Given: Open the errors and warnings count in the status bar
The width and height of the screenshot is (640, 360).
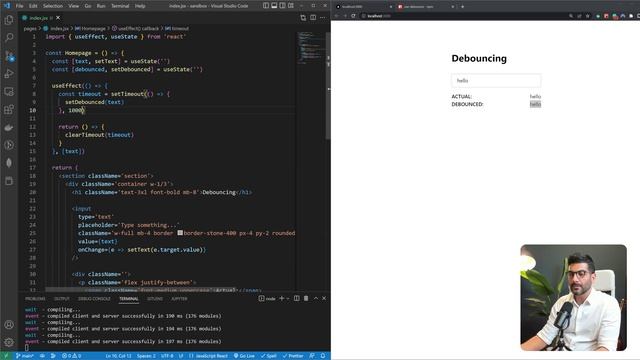Looking at the screenshot, I should tap(71, 356).
